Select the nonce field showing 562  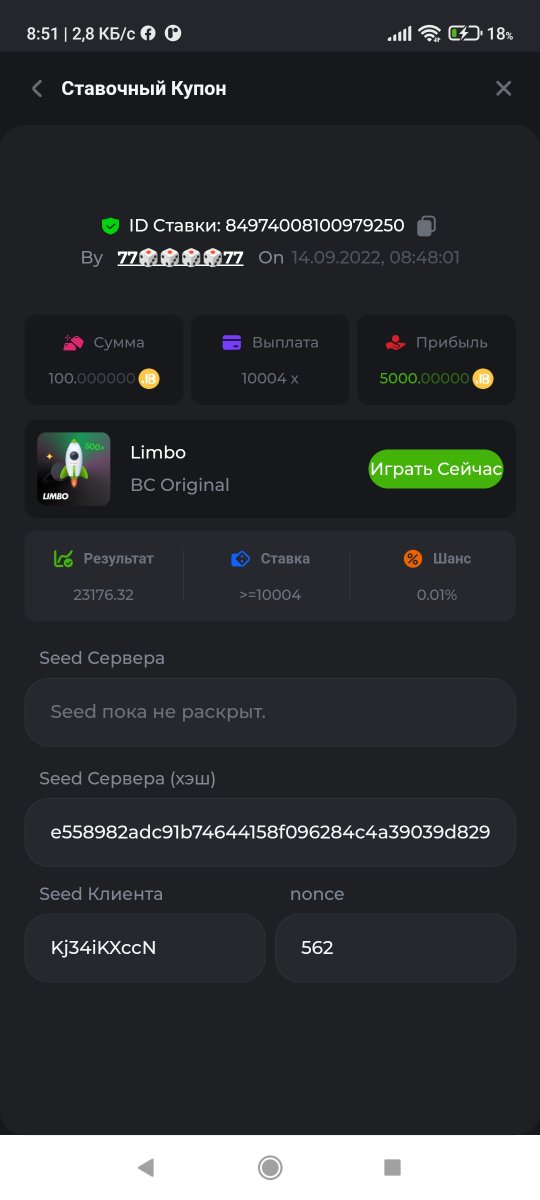(x=395, y=948)
